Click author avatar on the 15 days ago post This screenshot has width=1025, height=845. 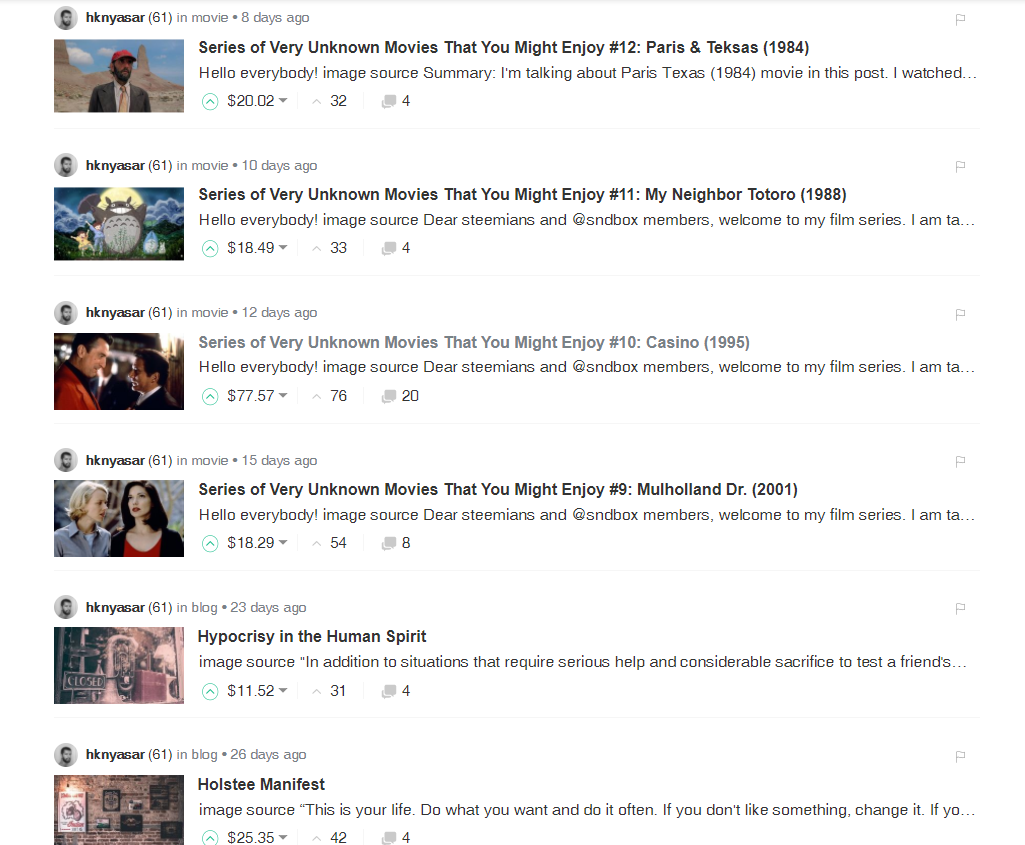(x=65, y=460)
